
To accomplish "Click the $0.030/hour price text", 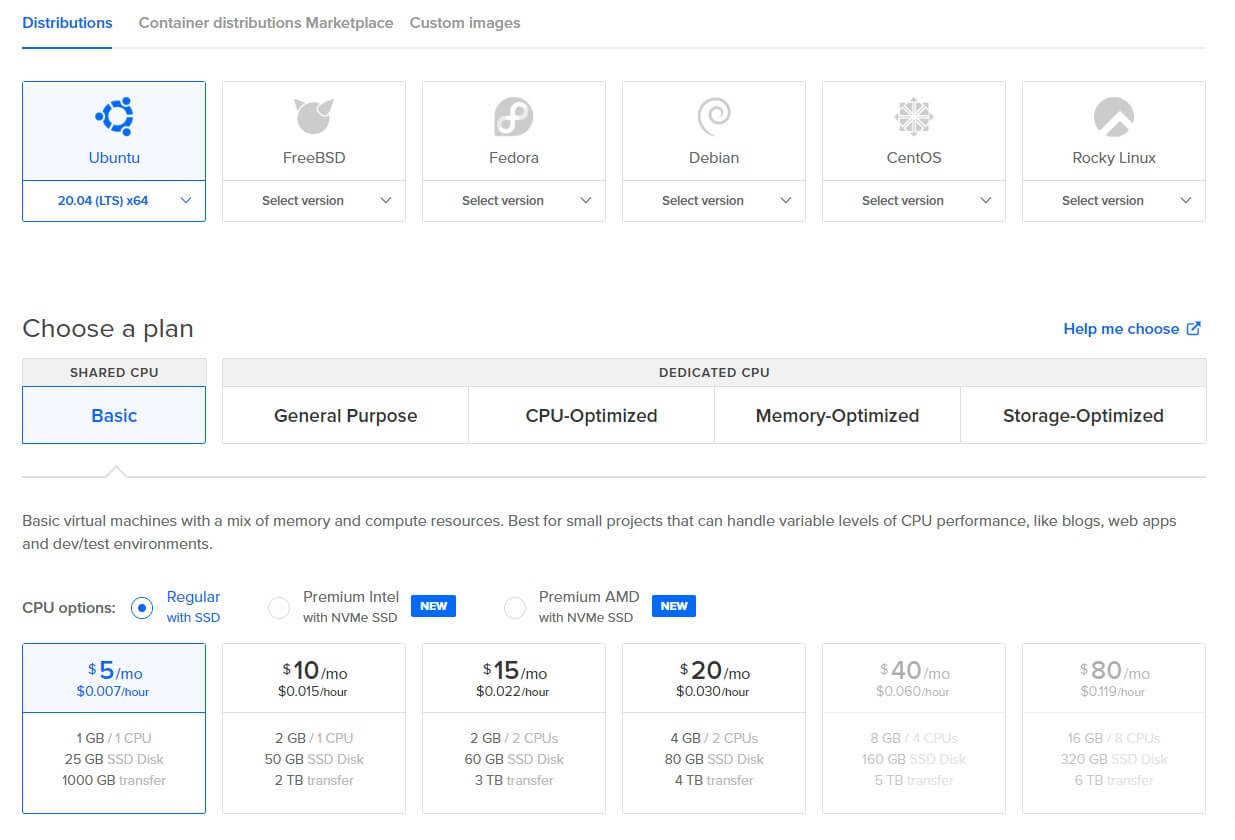I will (x=714, y=691).
